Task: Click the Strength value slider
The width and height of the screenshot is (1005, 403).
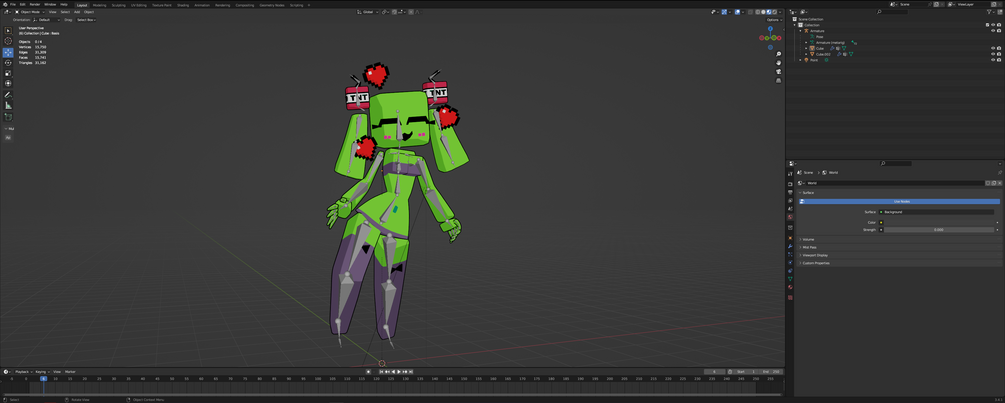Action: [939, 229]
